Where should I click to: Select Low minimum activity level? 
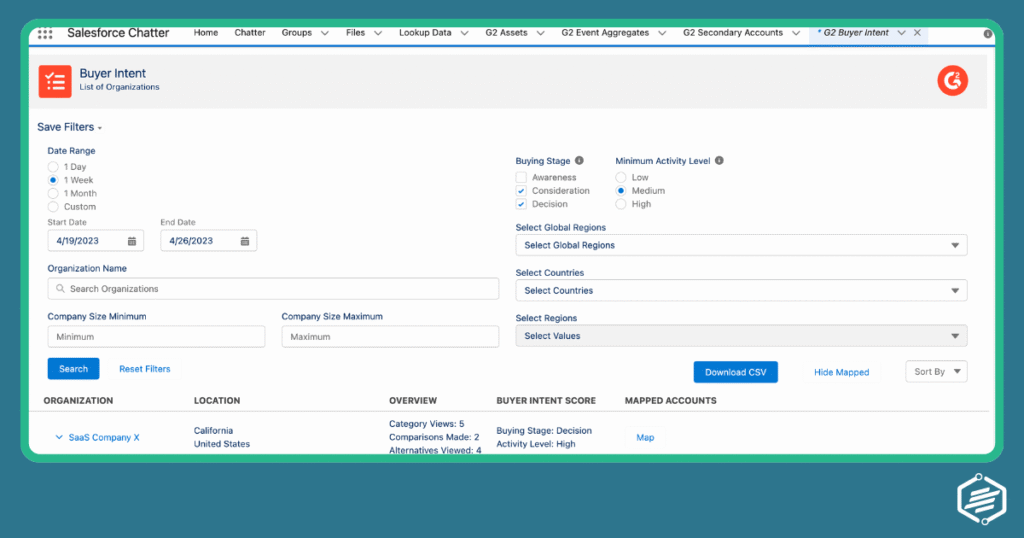coord(620,178)
